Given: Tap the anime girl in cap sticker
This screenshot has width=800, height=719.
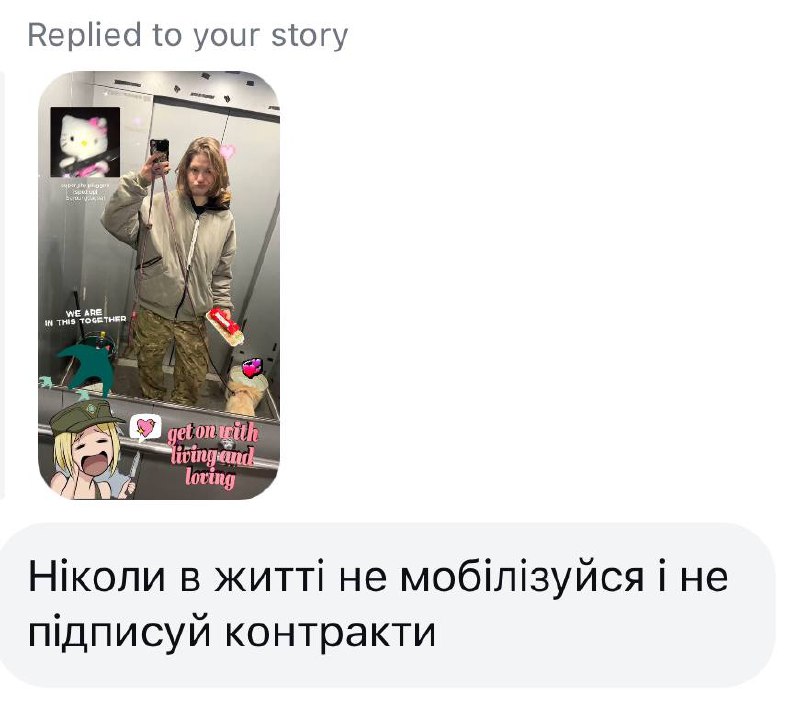Looking at the screenshot, I should pos(92,449).
